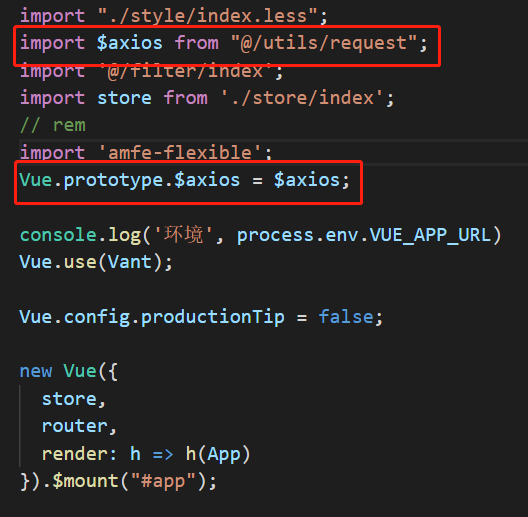Click the router property inside new Vue
This screenshot has width=528, height=517.
(x=75, y=426)
